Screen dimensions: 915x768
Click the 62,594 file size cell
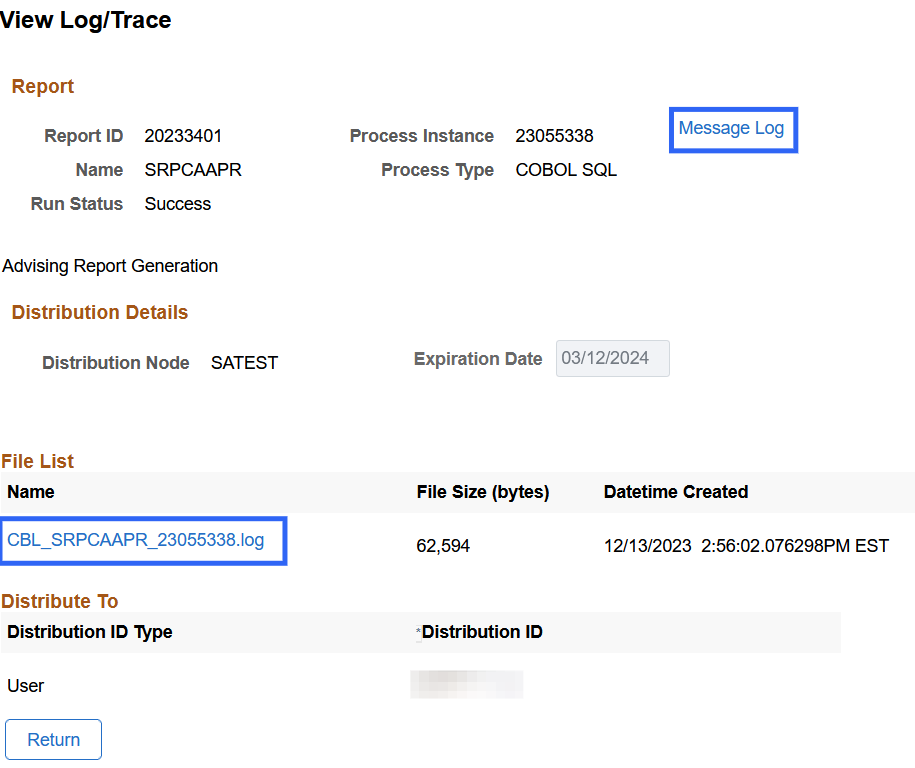443,546
